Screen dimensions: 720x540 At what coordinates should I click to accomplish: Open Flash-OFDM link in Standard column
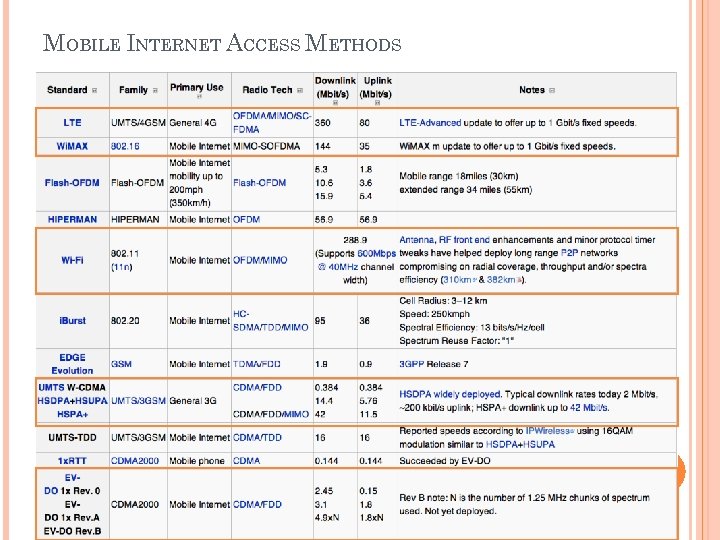pyautogui.click(x=72, y=183)
